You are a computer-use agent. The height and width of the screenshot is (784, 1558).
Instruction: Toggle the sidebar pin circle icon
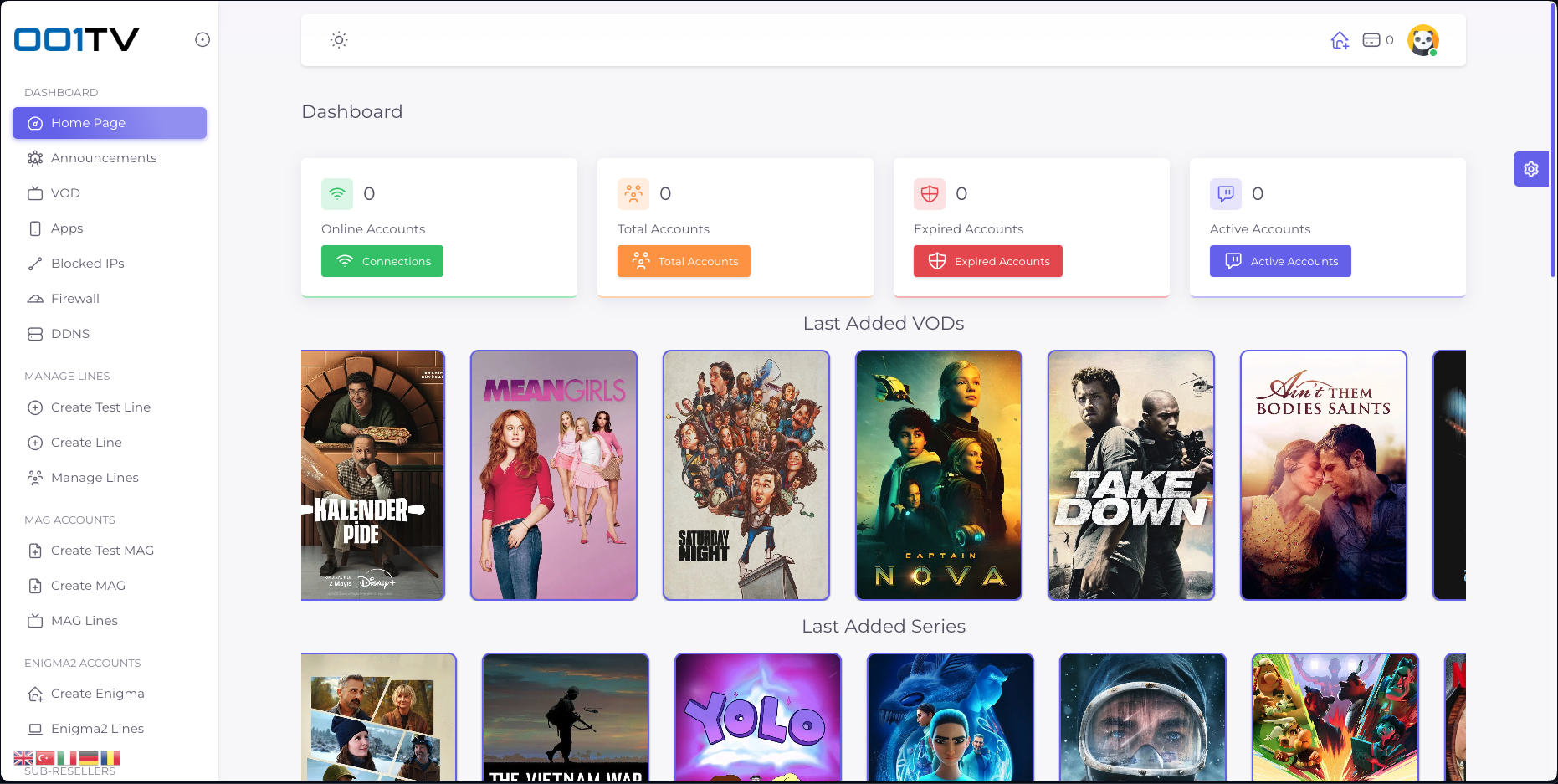tap(202, 39)
